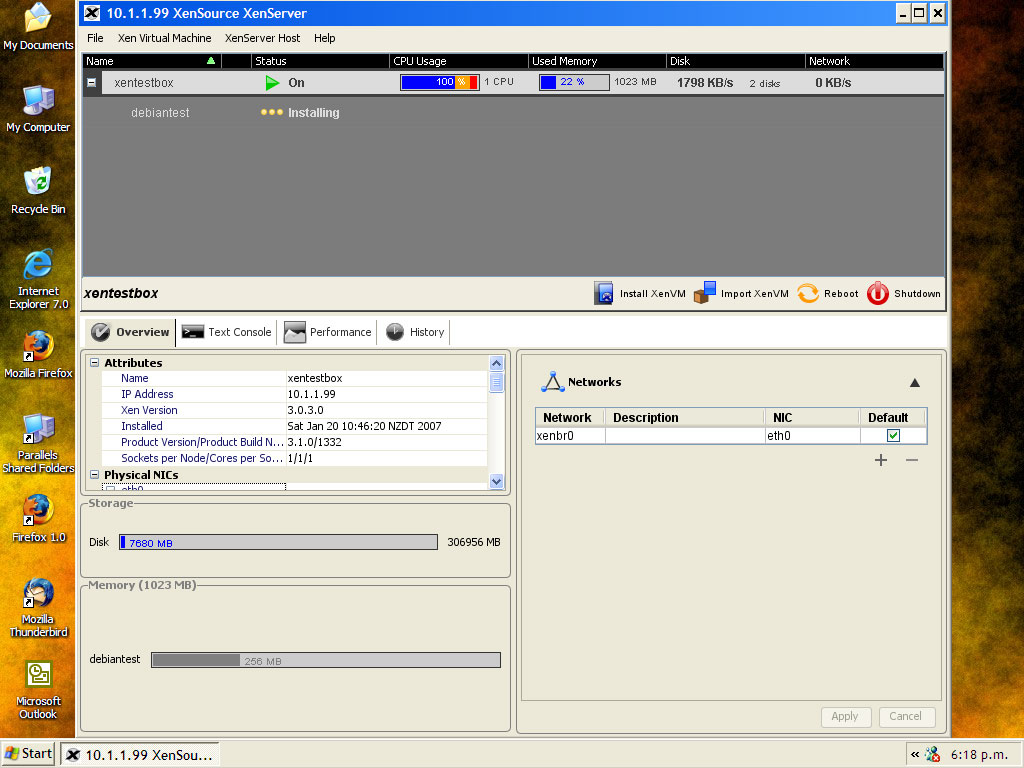Launch Internet Explorer 7.0 from desktop
The width and height of the screenshot is (1024, 768).
[38, 279]
